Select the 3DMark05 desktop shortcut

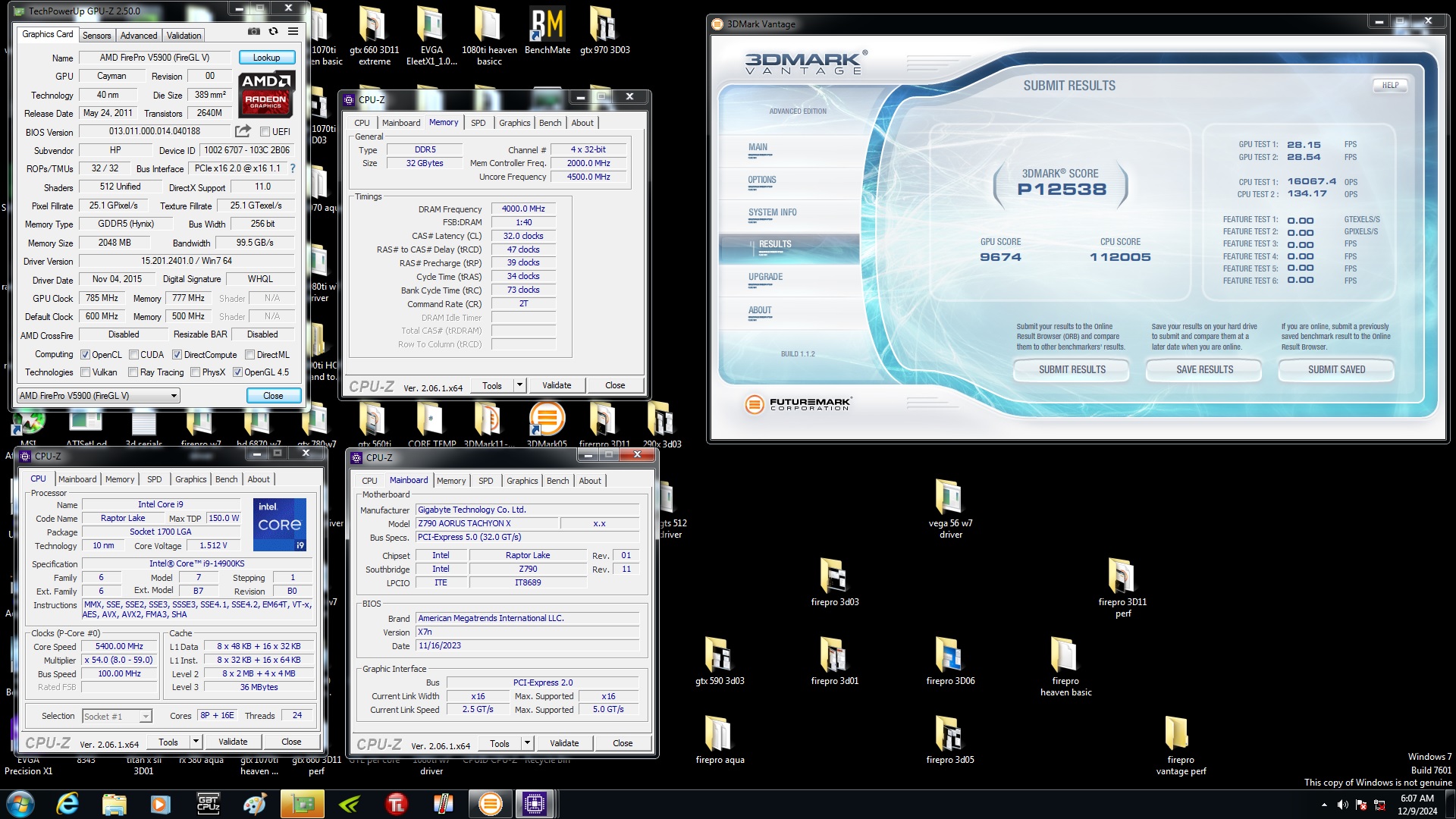click(547, 425)
